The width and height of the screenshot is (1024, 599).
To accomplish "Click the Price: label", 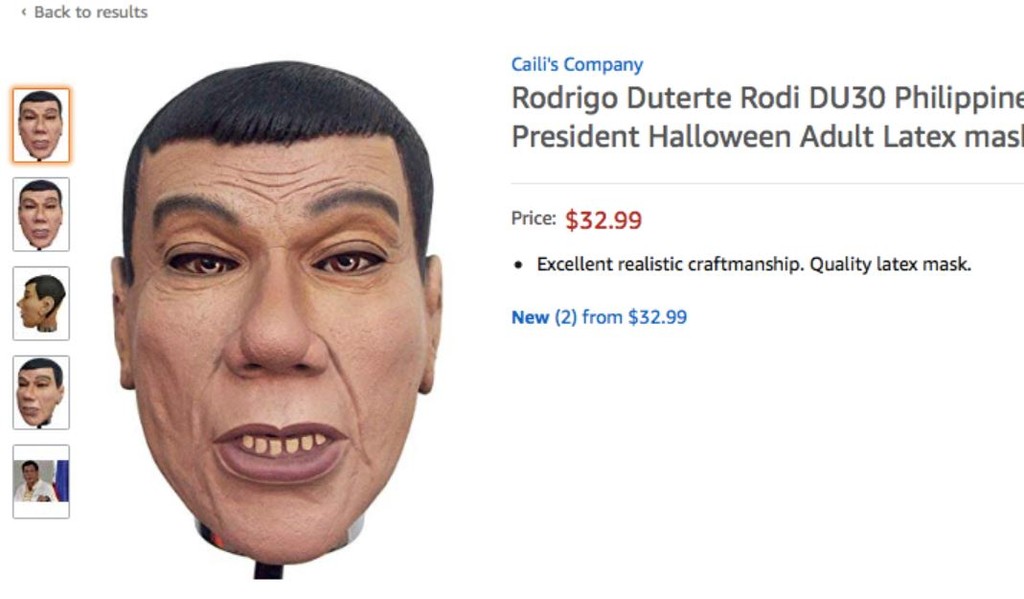I will 533,218.
